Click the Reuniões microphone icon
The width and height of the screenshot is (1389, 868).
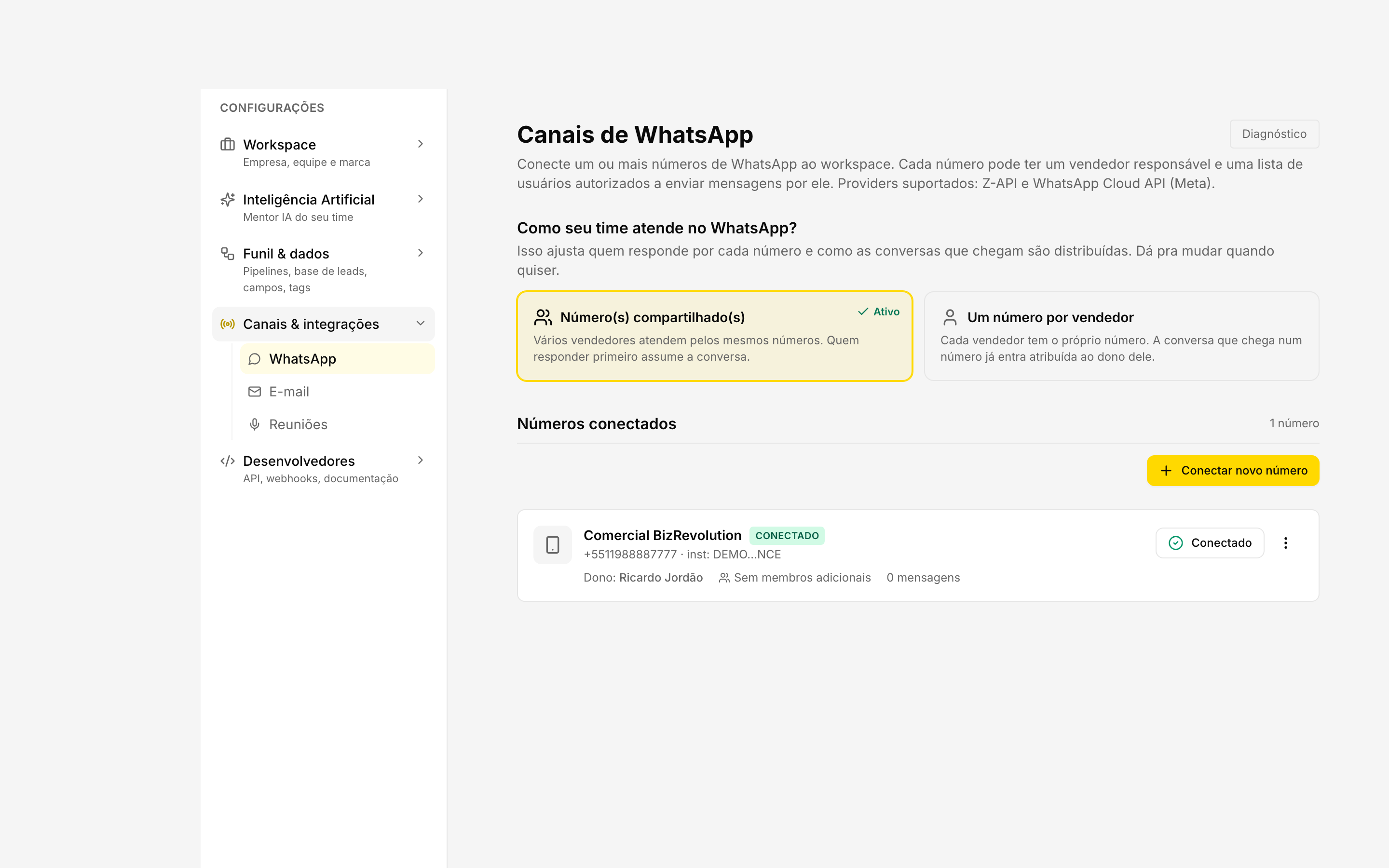click(254, 424)
